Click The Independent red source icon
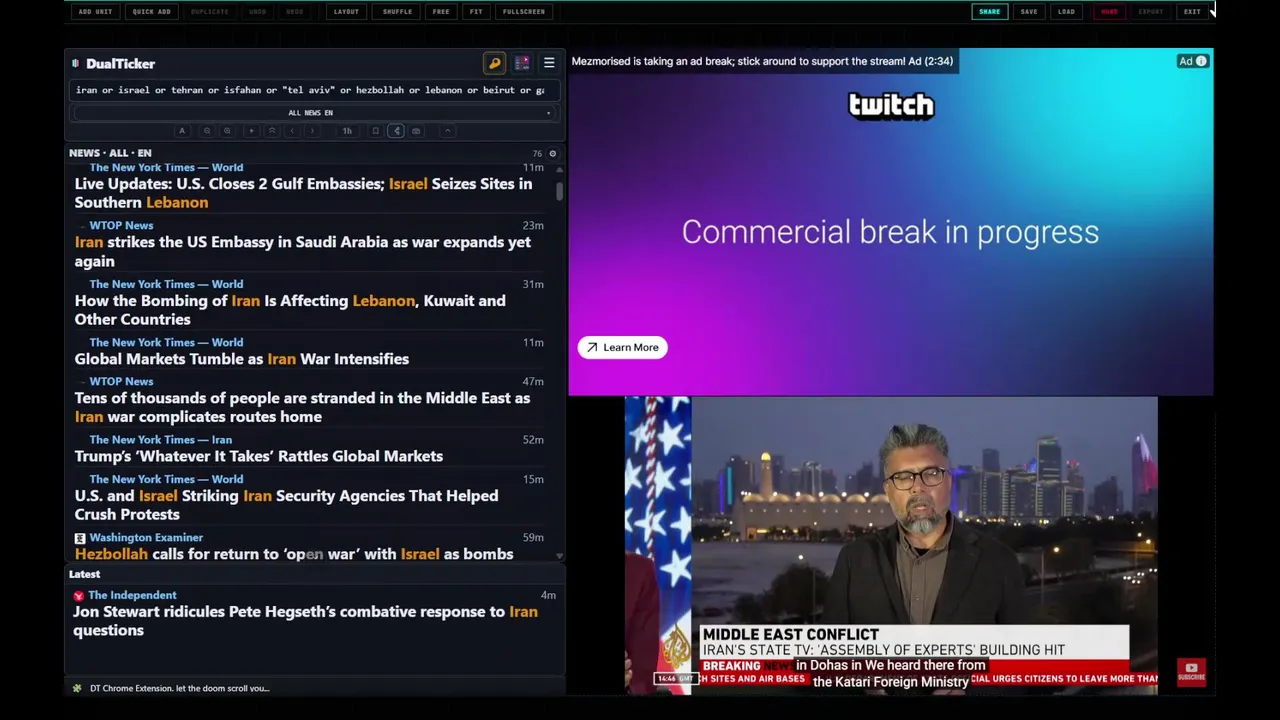1280x720 pixels. tap(79, 595)
